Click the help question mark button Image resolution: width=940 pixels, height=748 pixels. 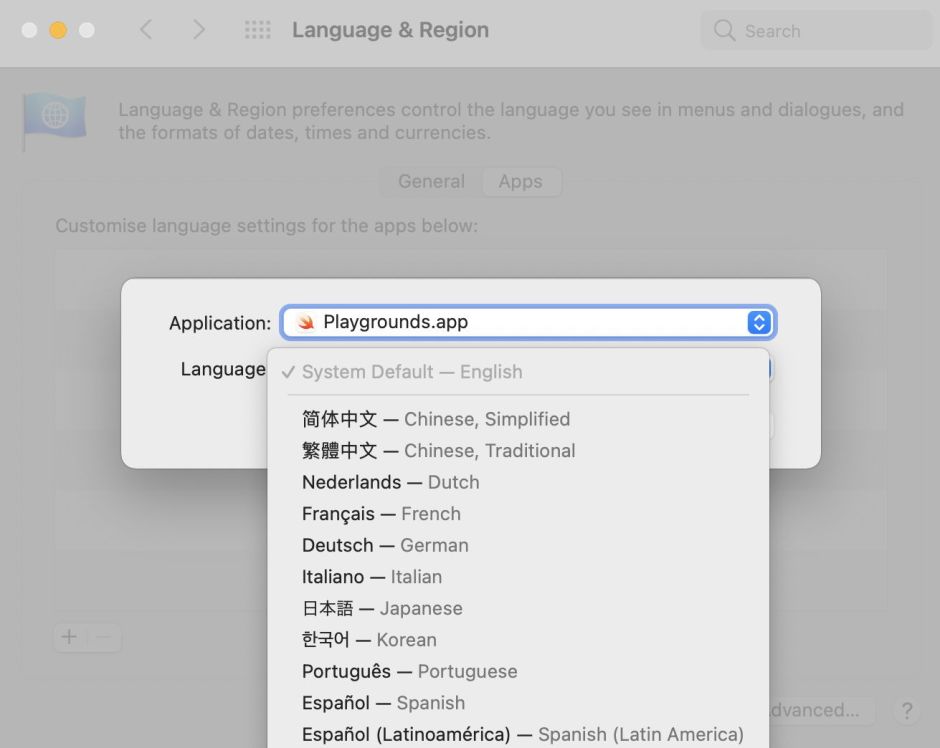(906, 711)
